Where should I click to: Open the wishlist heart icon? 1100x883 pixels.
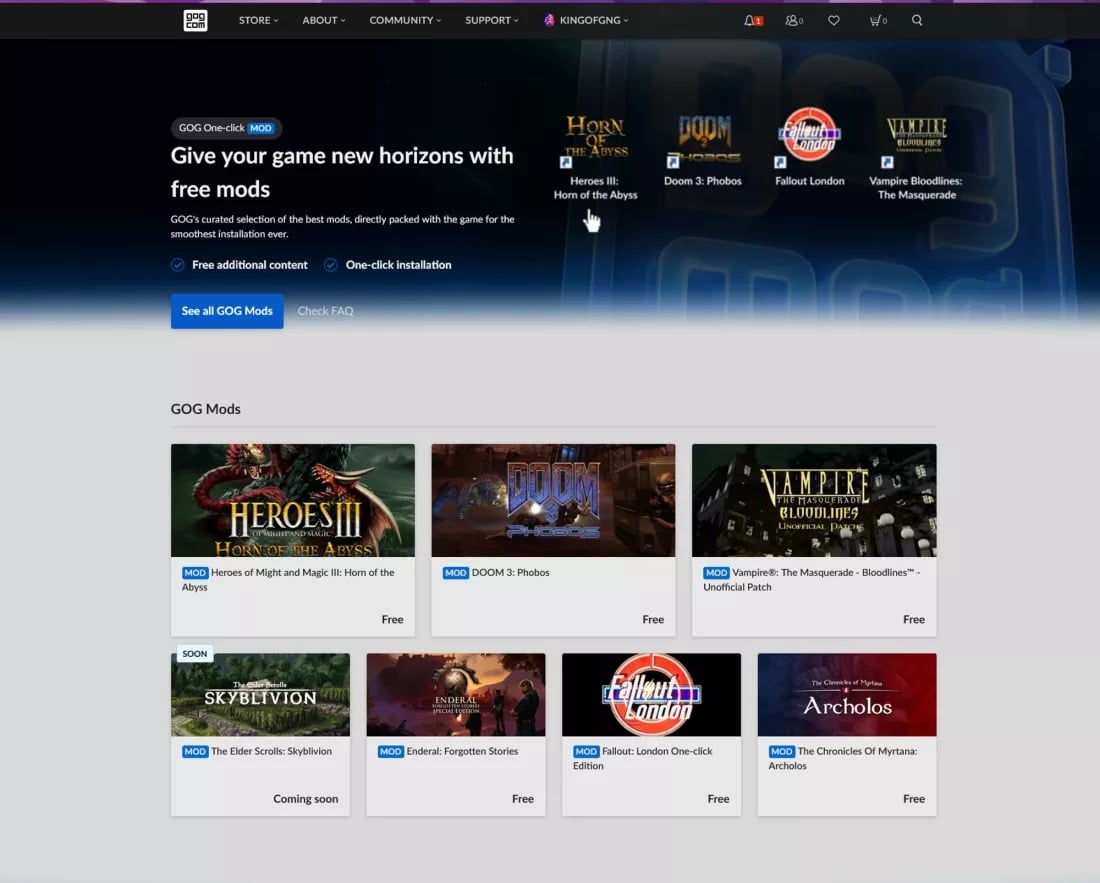click(x=833, y=20)
